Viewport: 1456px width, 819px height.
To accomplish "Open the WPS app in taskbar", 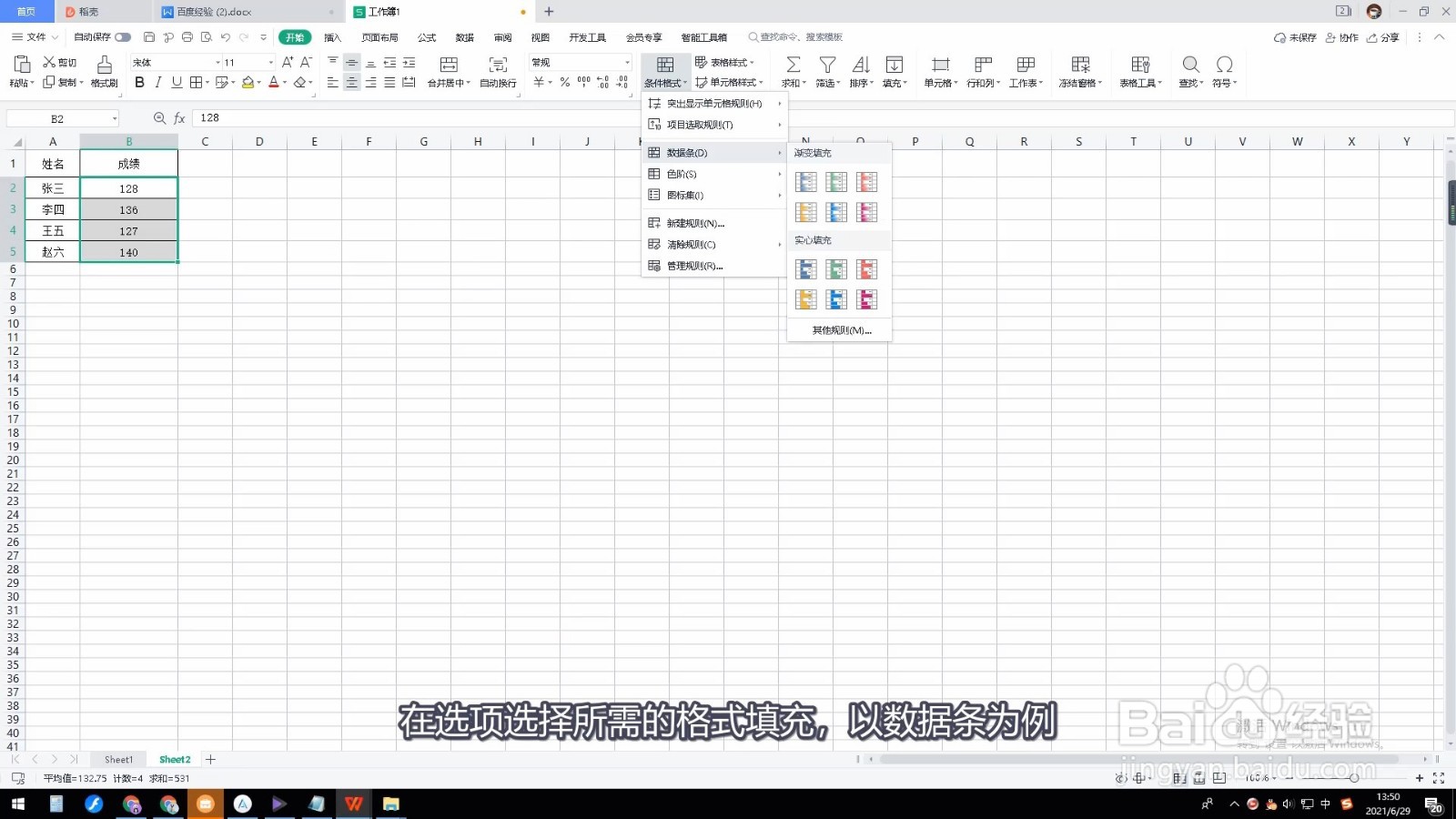I will (x=354, y=804).
